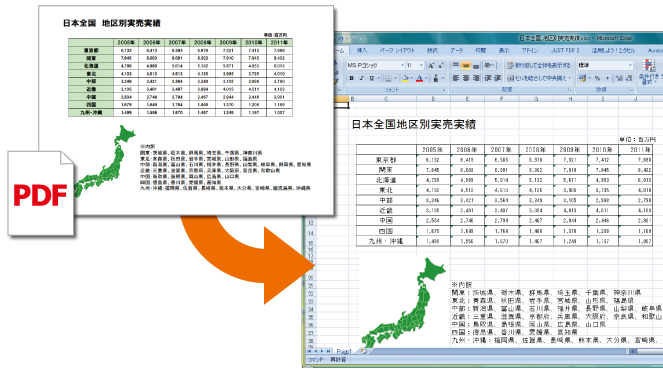Click the Borders icon in font group
This screenshot has height=373, width=663.
(388, 78)
